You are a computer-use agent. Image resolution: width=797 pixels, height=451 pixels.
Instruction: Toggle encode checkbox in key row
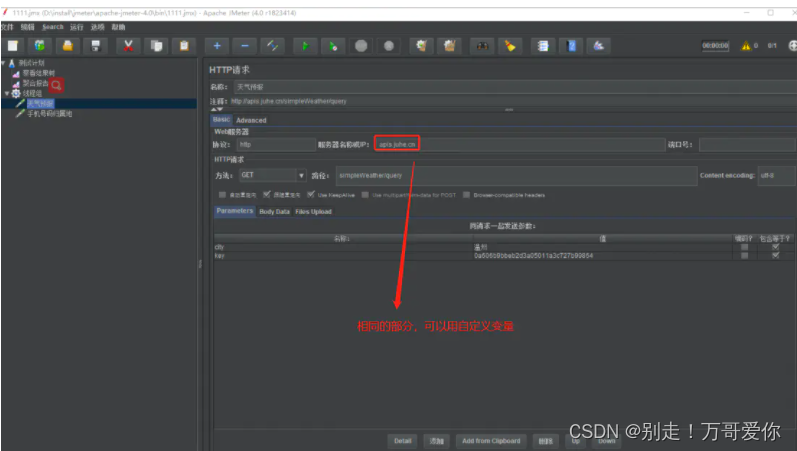click(744, 256)
